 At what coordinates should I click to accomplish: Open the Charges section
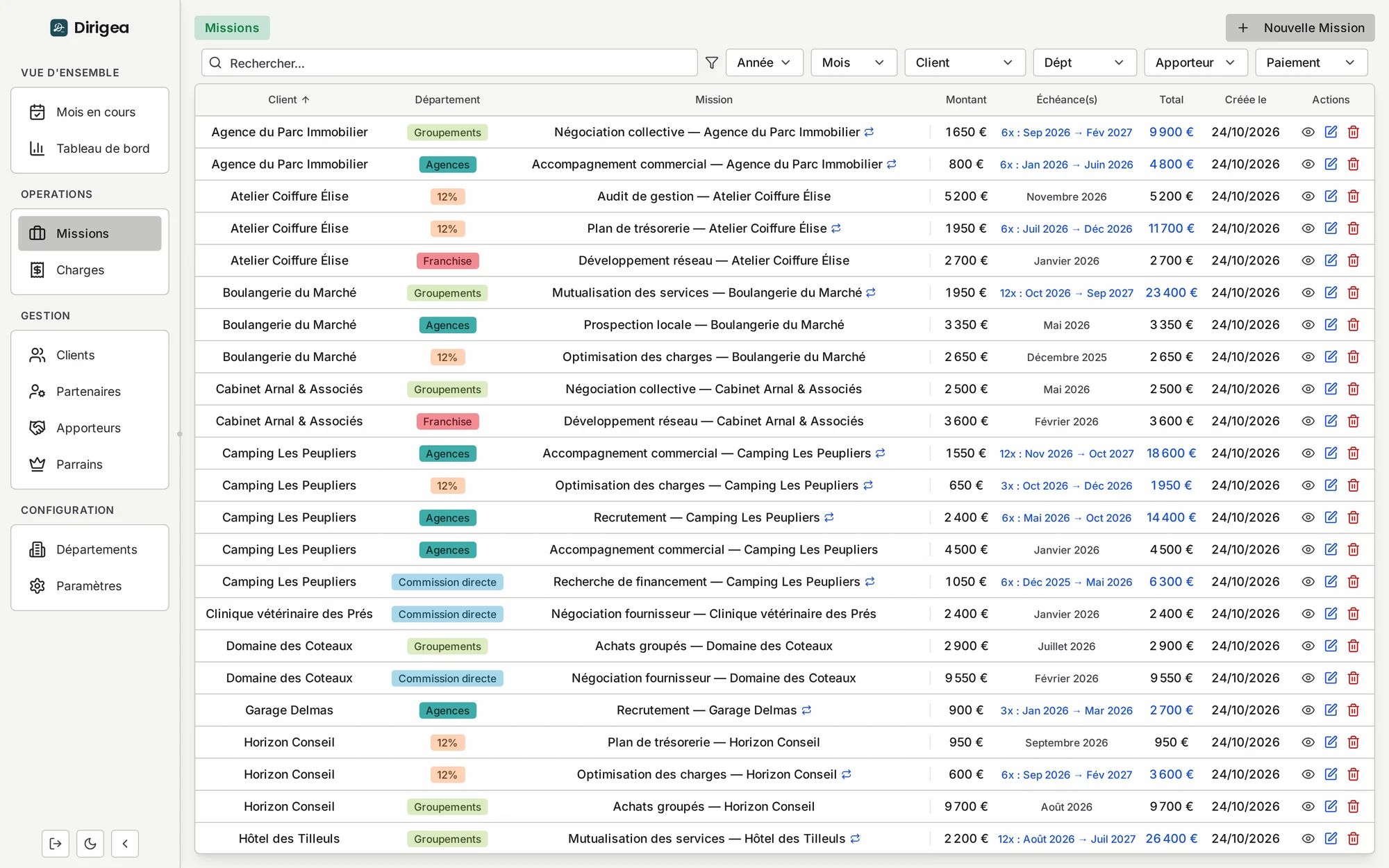(x=90, y=269)
